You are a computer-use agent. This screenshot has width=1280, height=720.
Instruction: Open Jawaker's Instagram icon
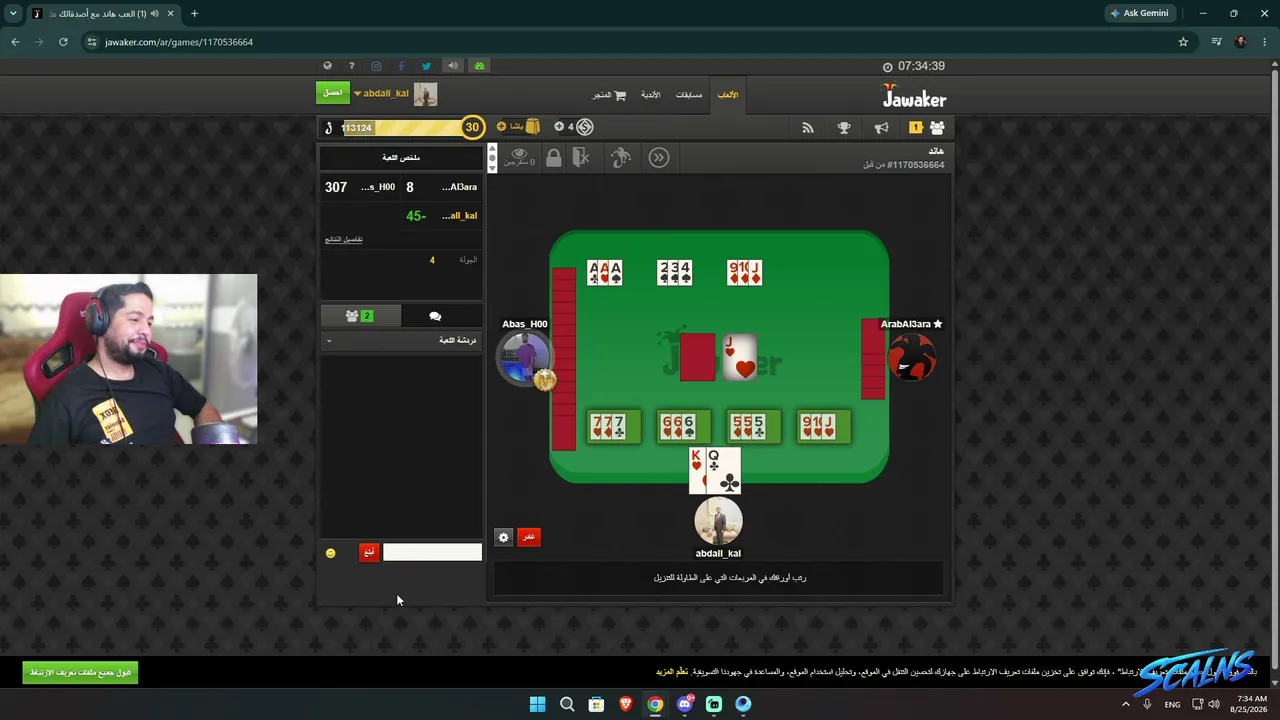click(x=376, y=66)
